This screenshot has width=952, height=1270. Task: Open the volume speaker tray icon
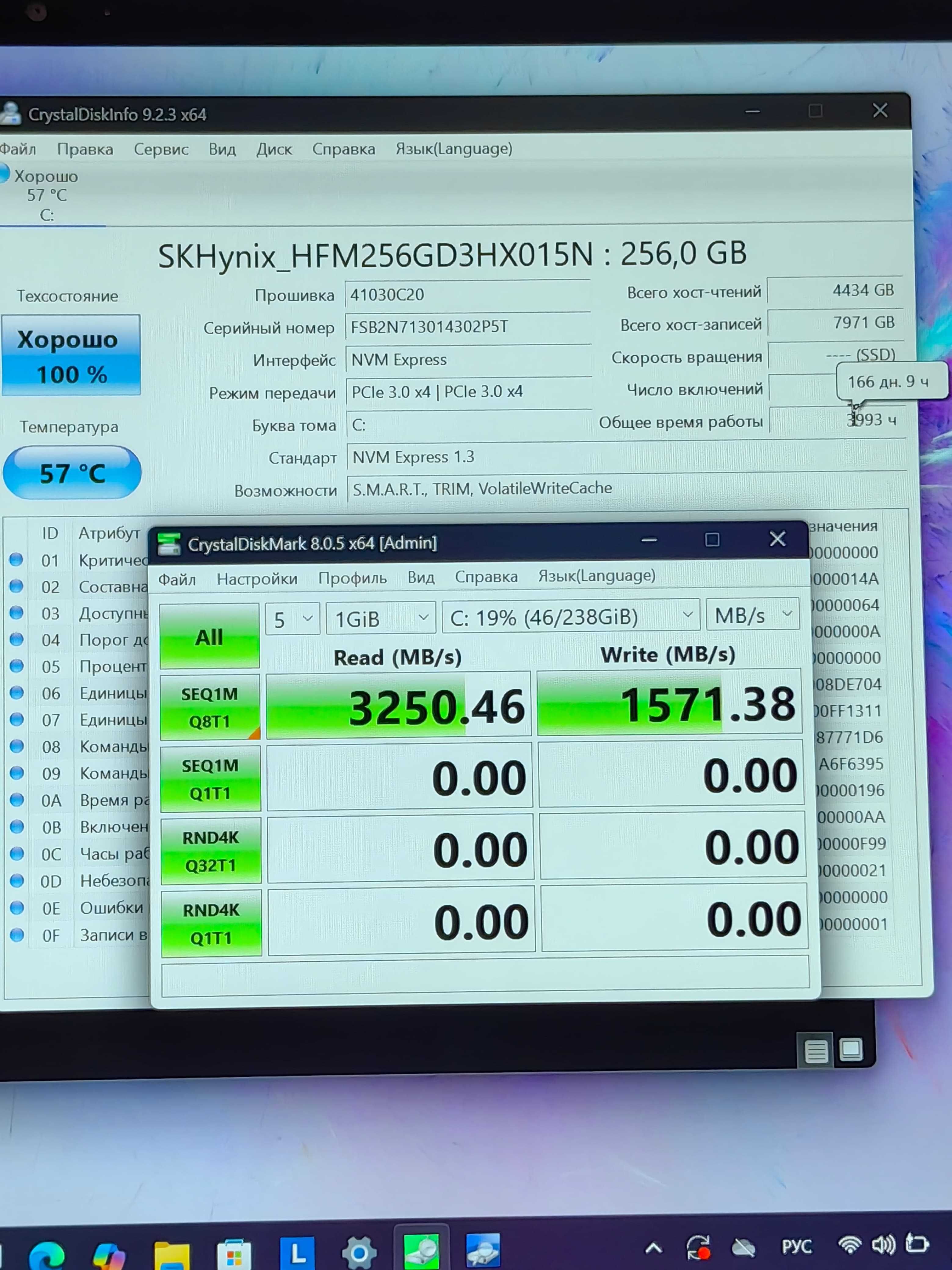pyautogui.click(x=883, y=1244)
